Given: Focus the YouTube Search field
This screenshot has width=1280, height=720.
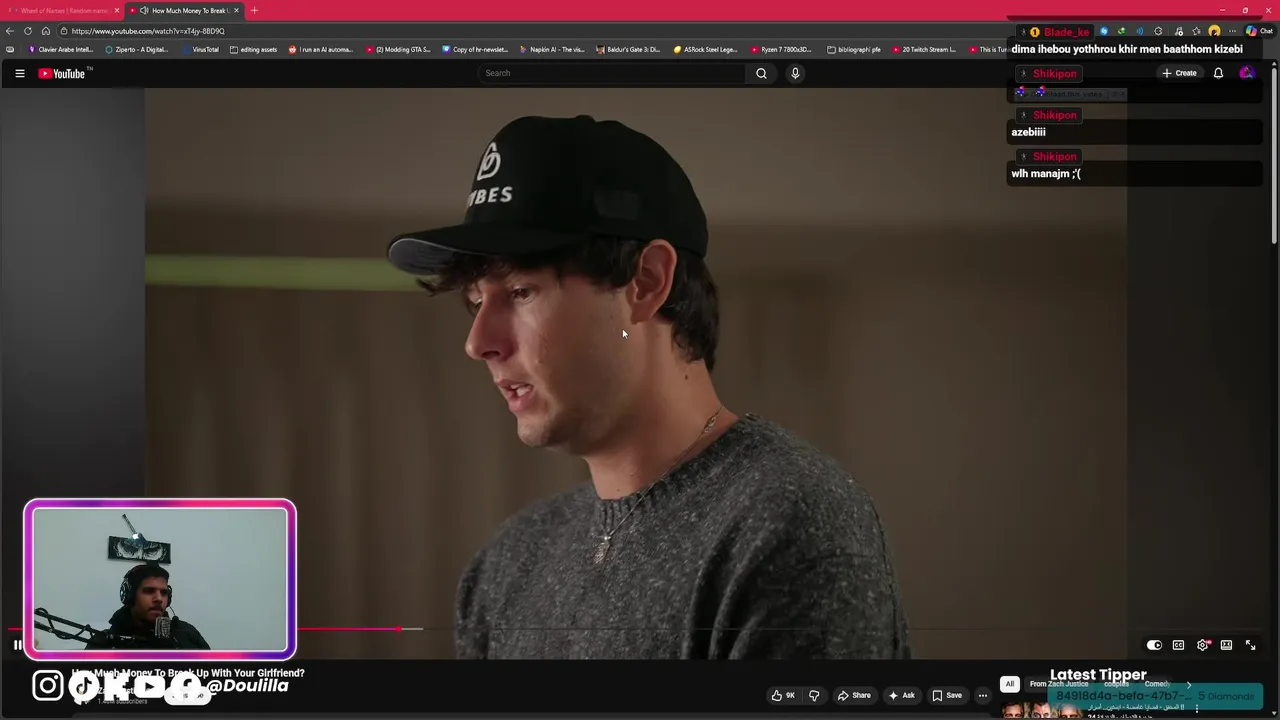Looking at the screenshot, I should click(612, 73).
